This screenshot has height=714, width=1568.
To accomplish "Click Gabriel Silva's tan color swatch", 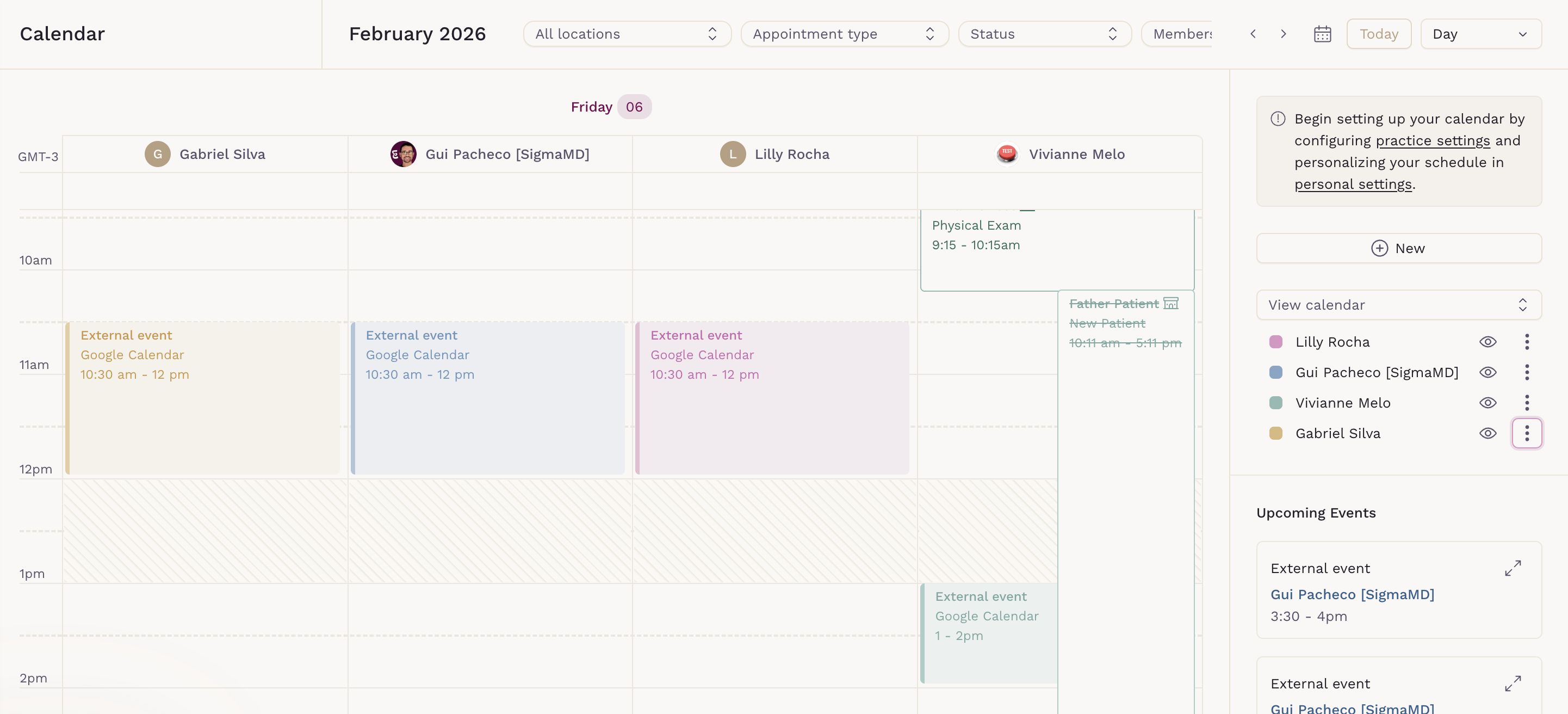I will 1276,433.
